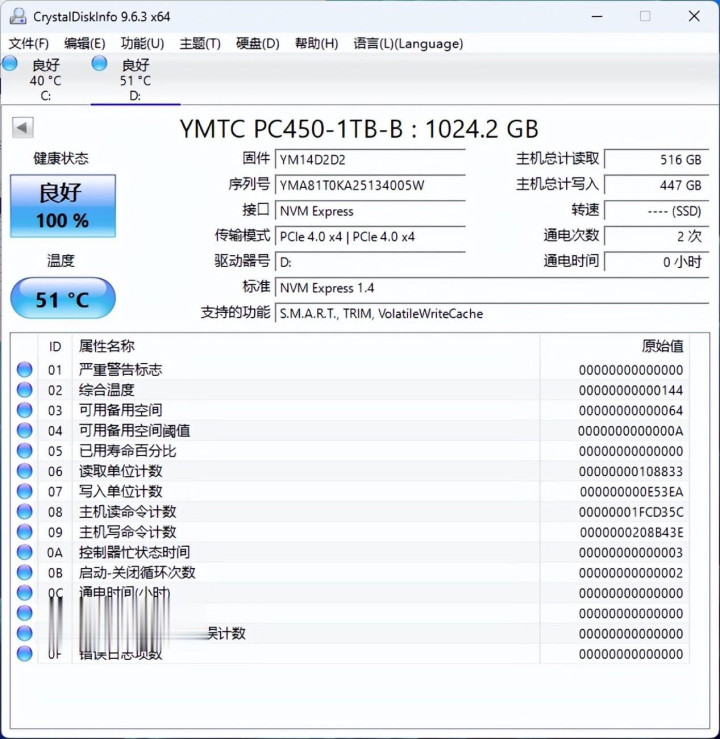Click the status icon for 写入单位计数
The image size is (720, 739).
(25, 491)
